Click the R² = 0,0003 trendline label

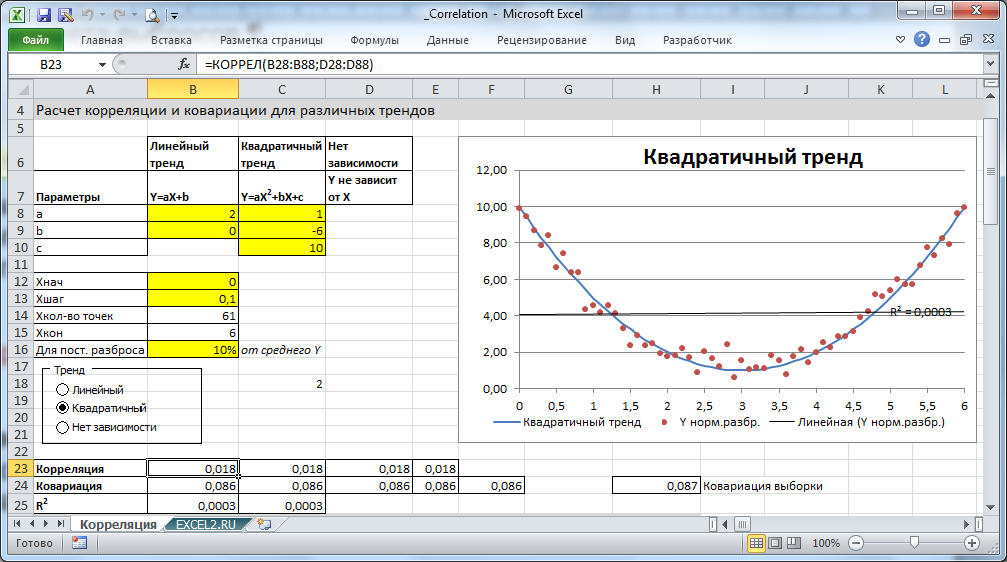click(x=920, y=312)
